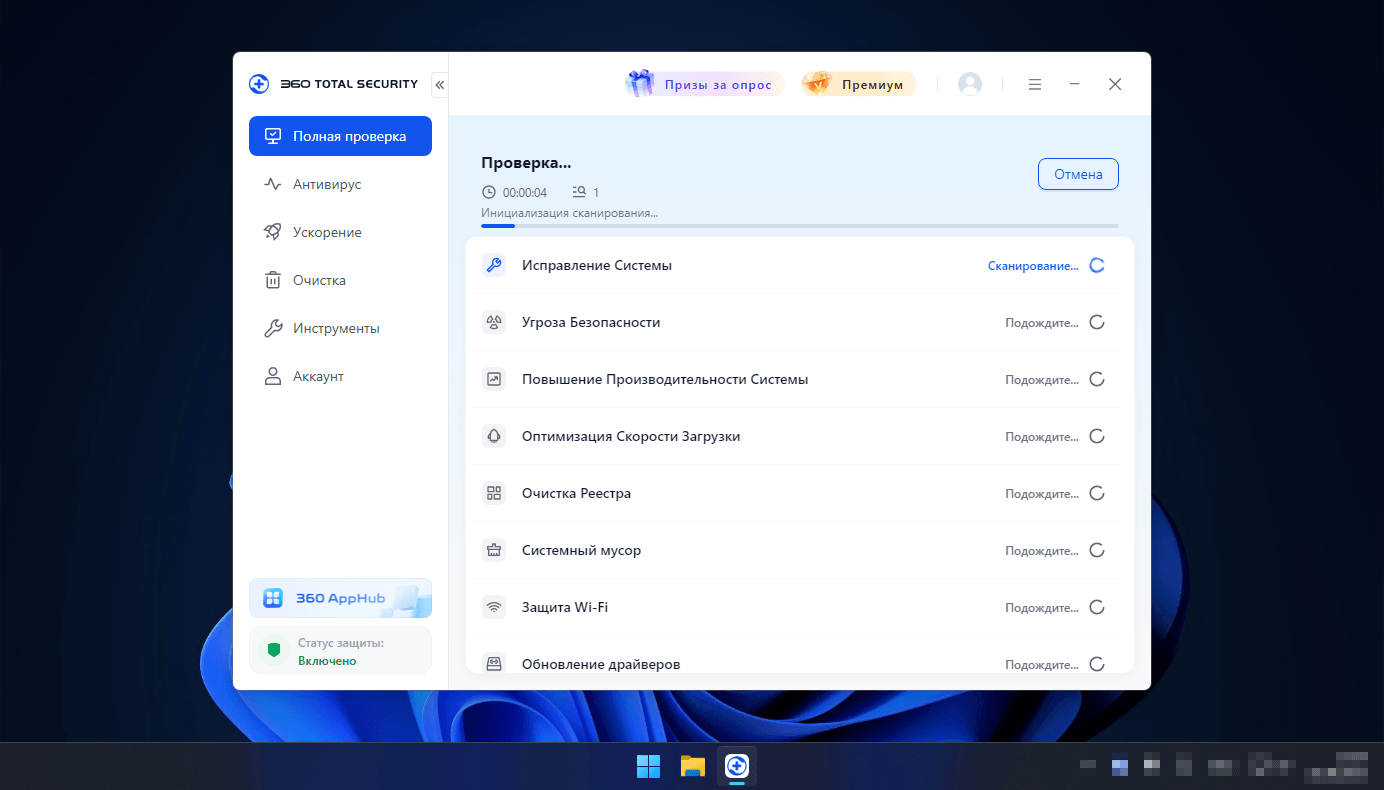Click the scanned items count icon

click(579, 192)
